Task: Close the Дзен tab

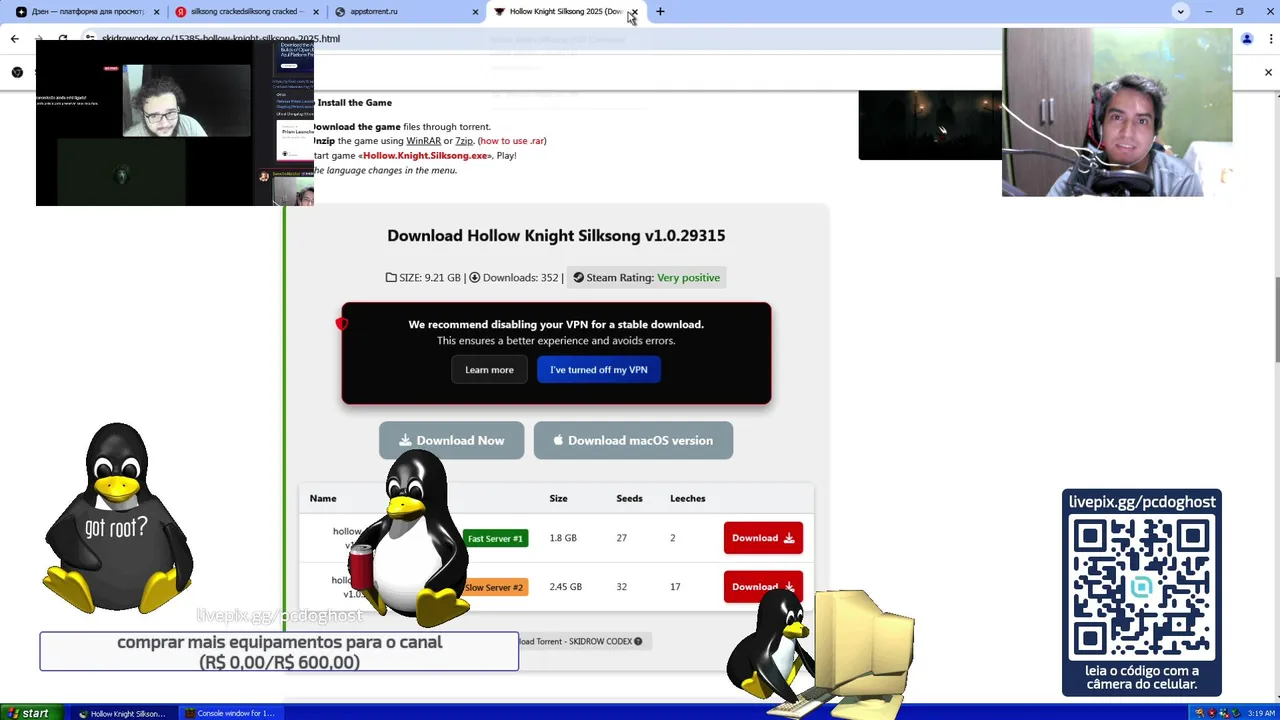Action: (x=155, y=12)
